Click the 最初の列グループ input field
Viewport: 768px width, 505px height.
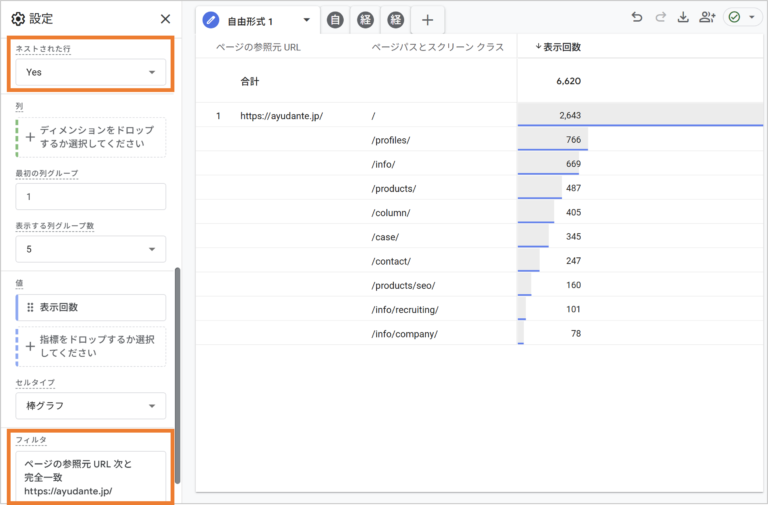pos(91,197)
